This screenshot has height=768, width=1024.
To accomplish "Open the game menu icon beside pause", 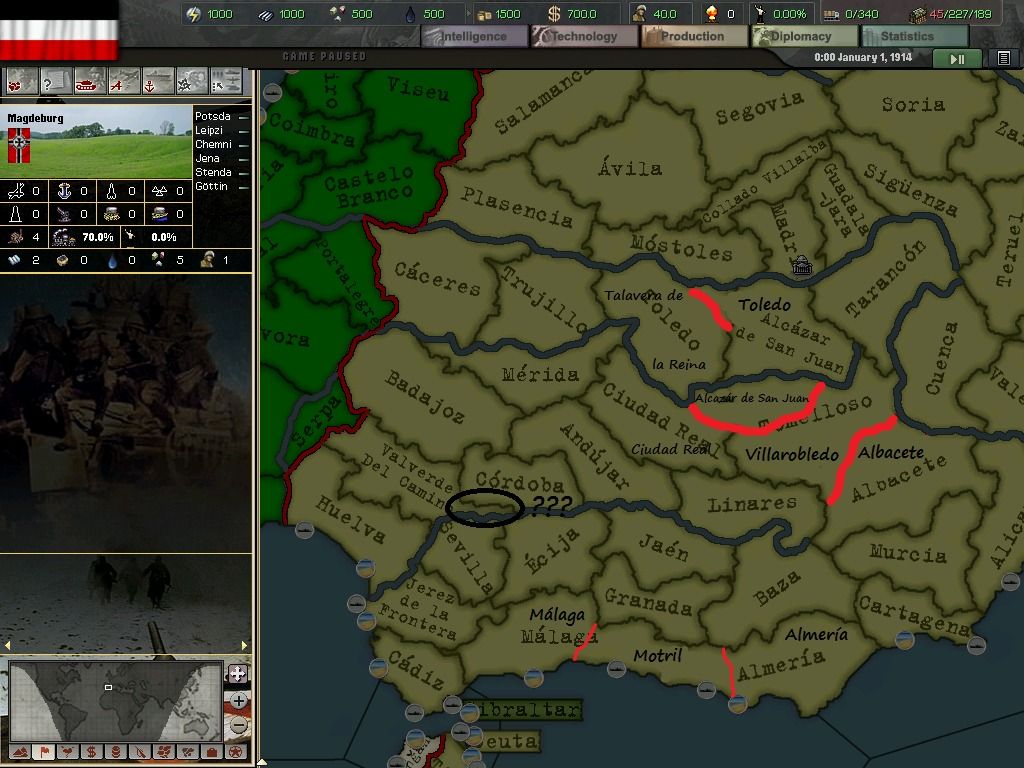I will 1004,58.
